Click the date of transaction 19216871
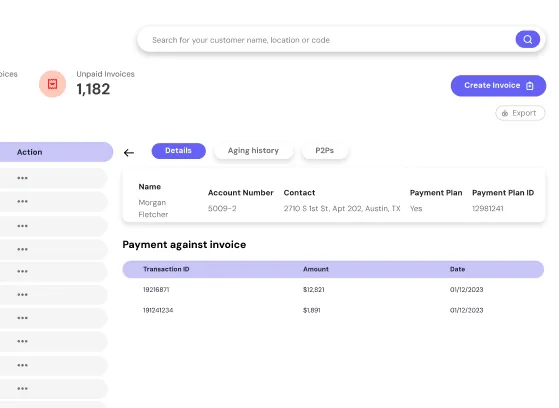 click(x=466, y=290)
